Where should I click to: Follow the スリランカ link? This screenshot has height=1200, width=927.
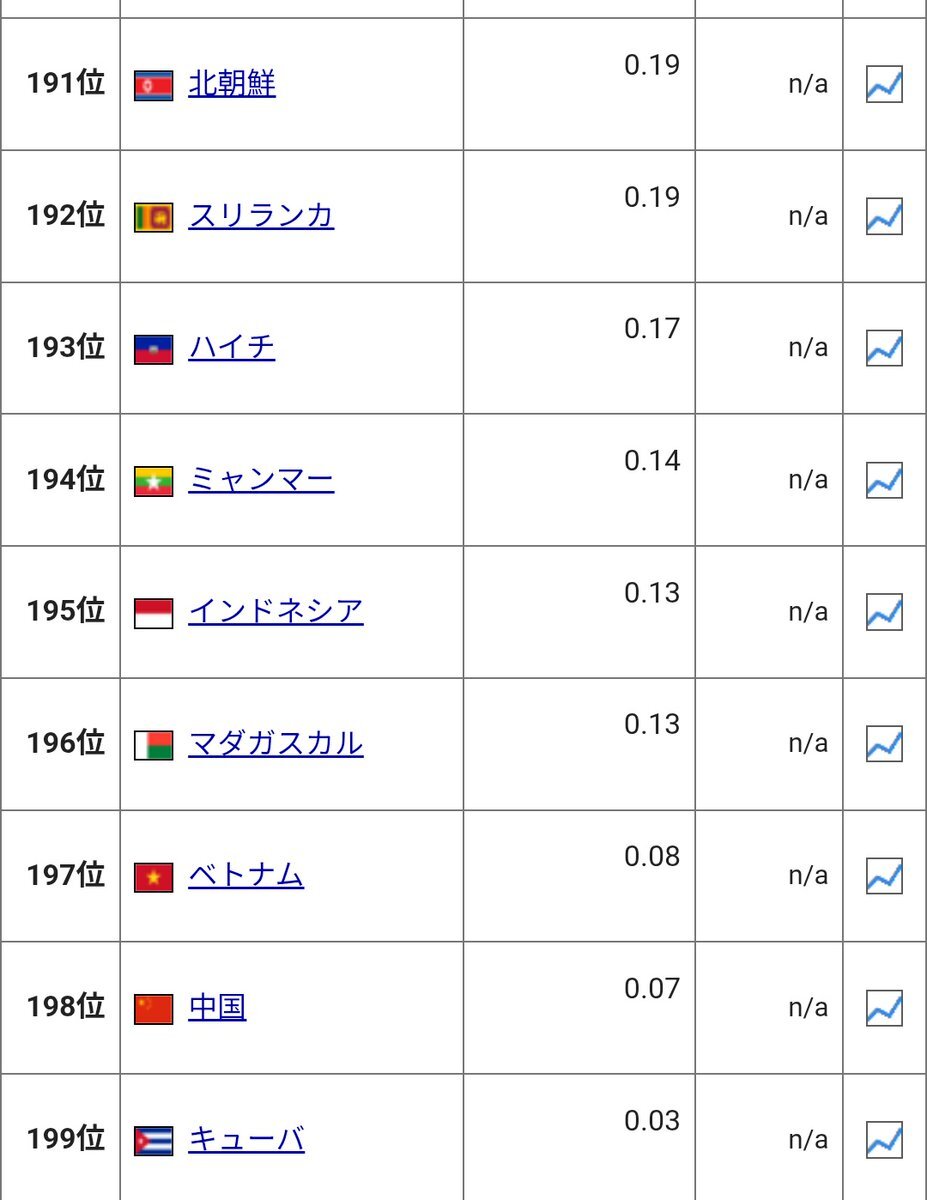click(260, 216)
